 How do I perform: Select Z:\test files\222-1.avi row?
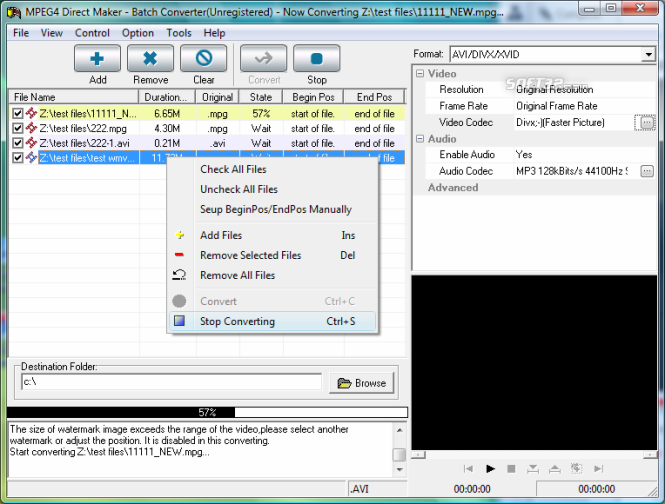(207, 143)
